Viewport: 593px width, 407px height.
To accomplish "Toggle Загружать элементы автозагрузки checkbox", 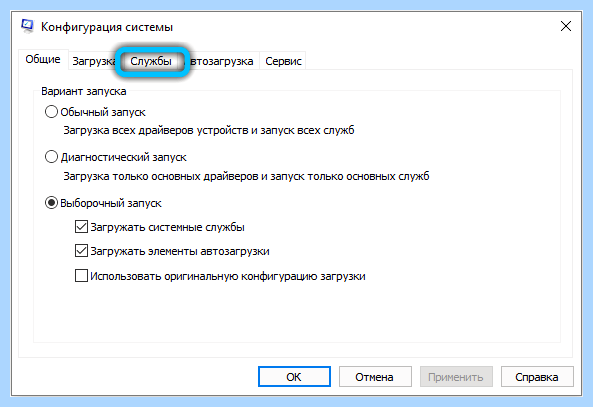I will pos(81,251).
